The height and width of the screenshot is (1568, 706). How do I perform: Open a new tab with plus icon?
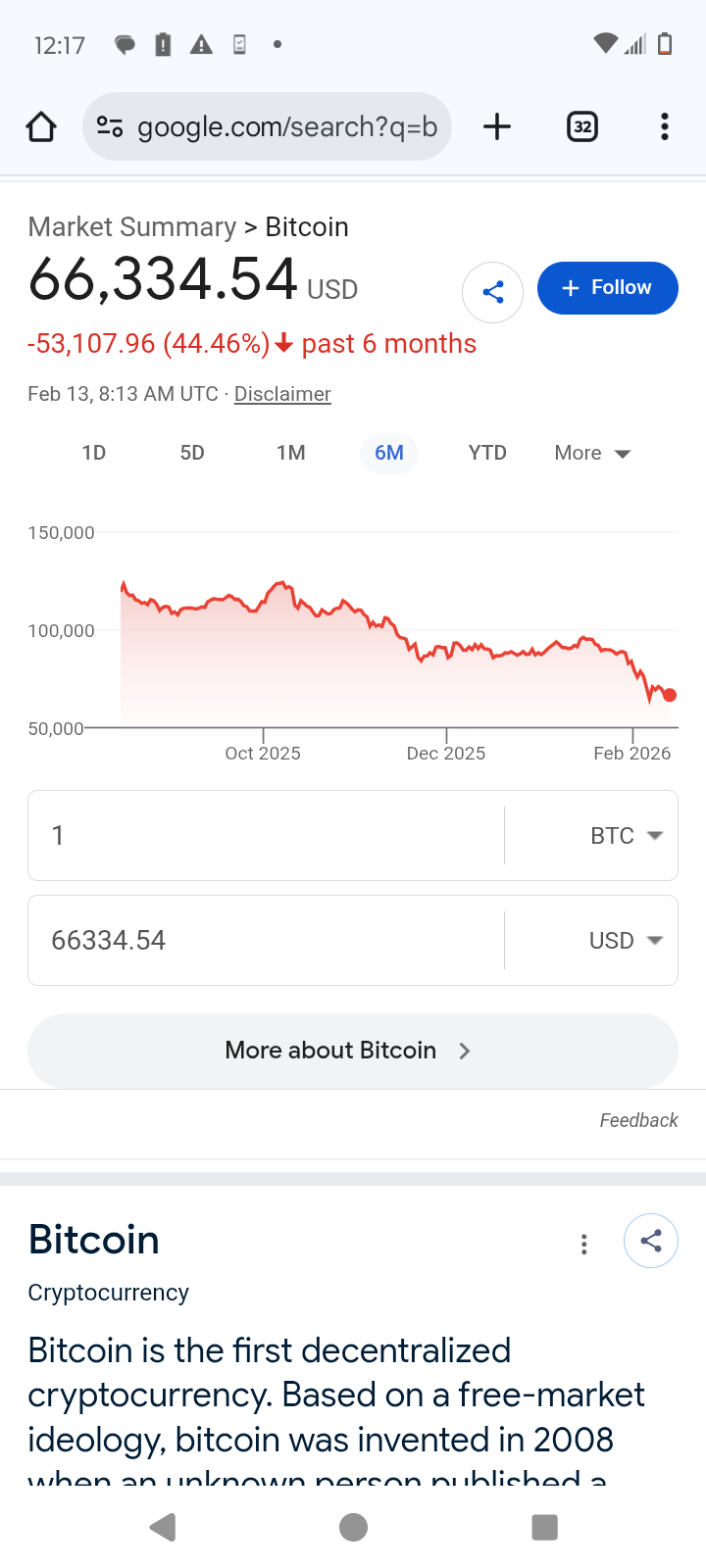point(497,126)
